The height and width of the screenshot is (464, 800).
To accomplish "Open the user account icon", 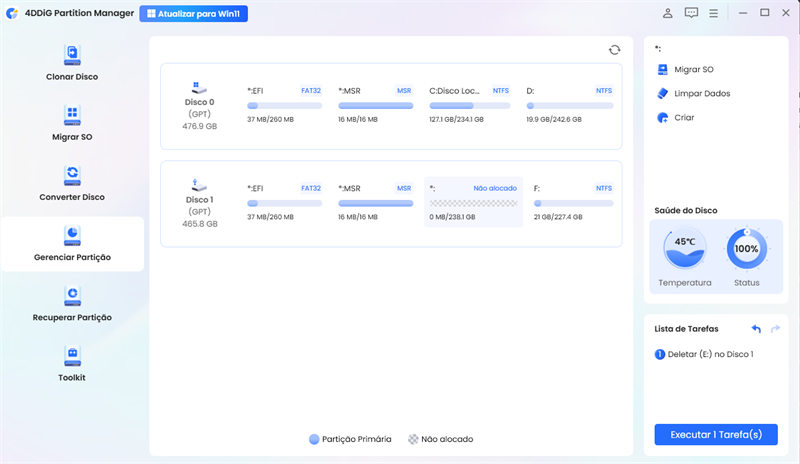I will pos(668,14).
